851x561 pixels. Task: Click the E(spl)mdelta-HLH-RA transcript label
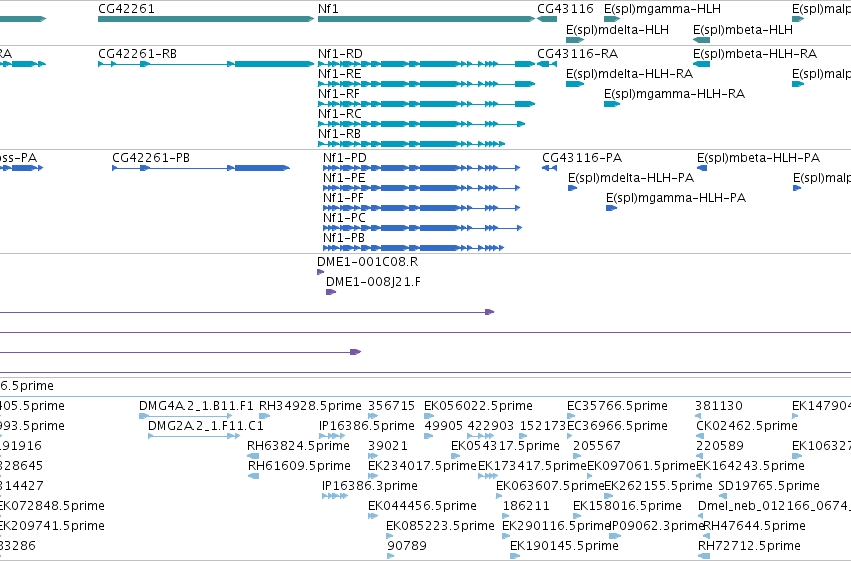tap(629, 74)
